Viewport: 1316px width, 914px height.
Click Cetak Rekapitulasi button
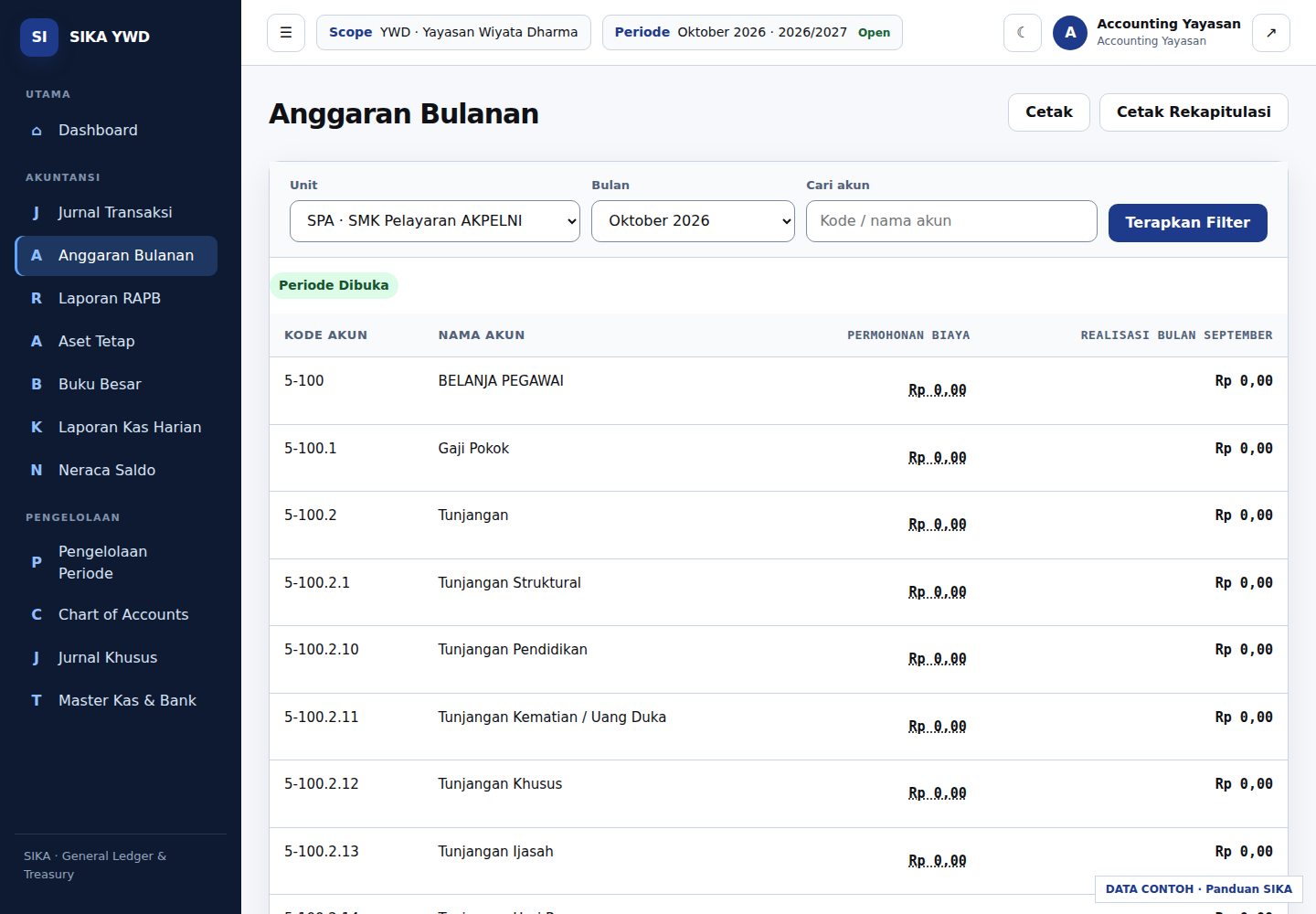1194,112
